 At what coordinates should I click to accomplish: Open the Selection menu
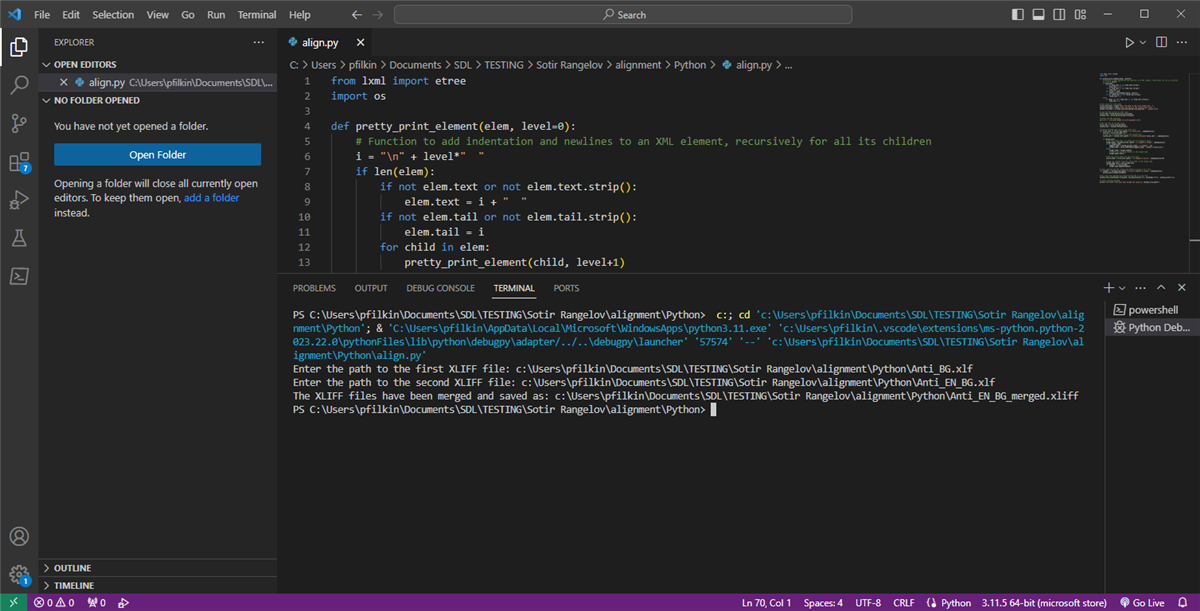(x=113, y=15)
